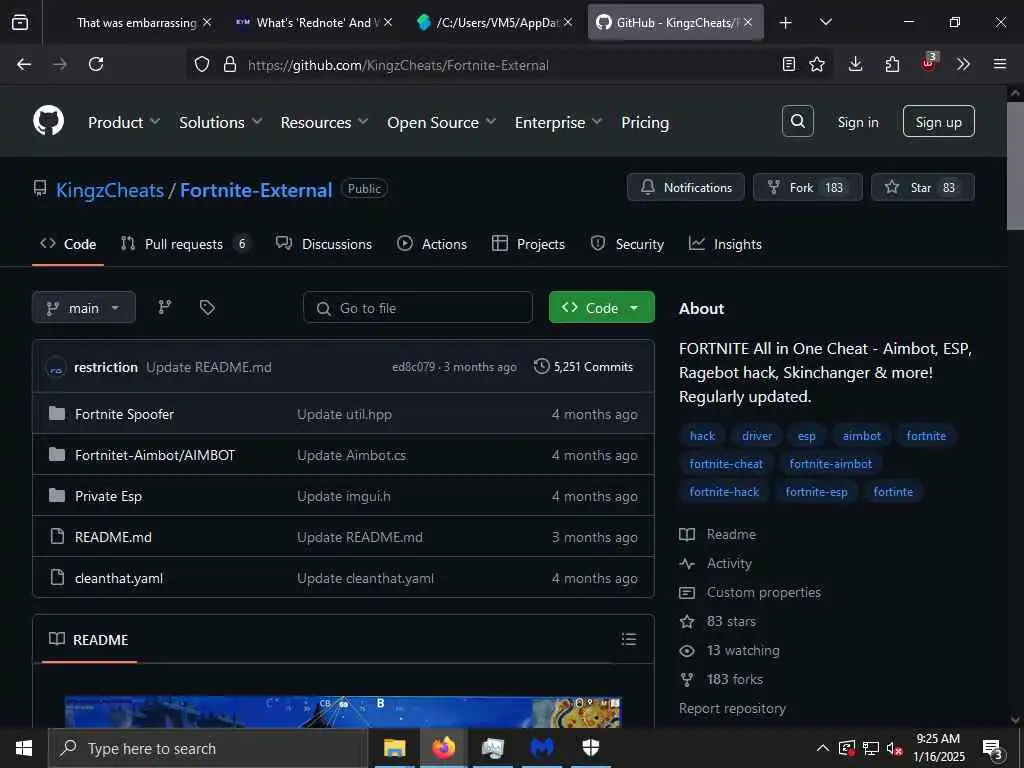Open the KingzCheats owner link

coord(110,190)
